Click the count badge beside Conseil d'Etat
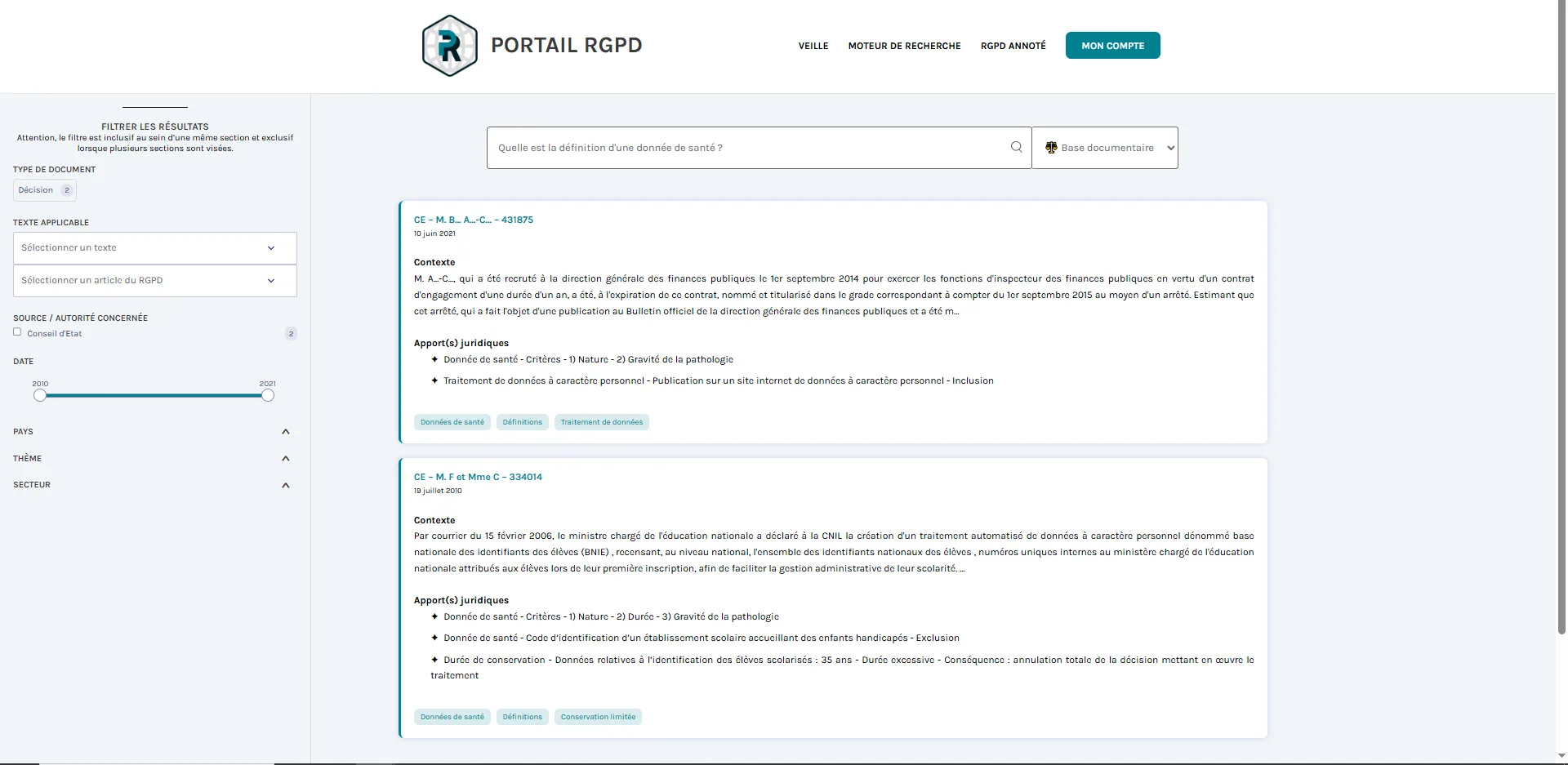The image size is (1568, 765). (x=291, y=333)
